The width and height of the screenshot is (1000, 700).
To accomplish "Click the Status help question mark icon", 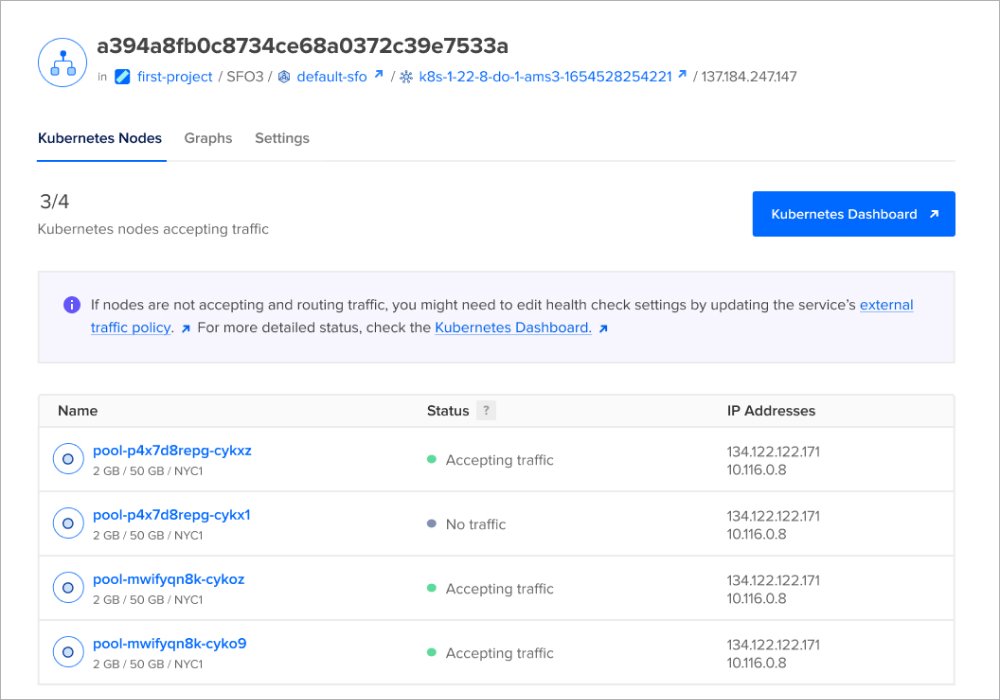I will click(486, 411).
